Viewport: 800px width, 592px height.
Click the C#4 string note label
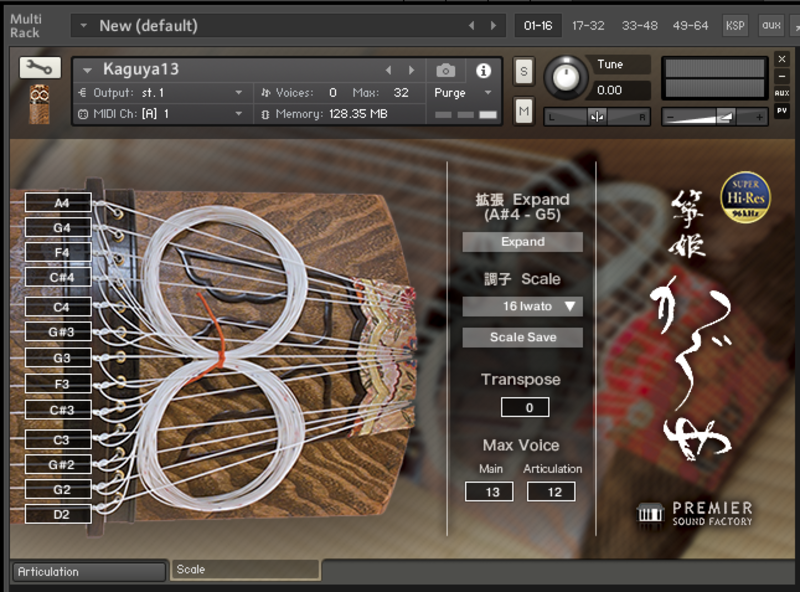pos(58,277)
